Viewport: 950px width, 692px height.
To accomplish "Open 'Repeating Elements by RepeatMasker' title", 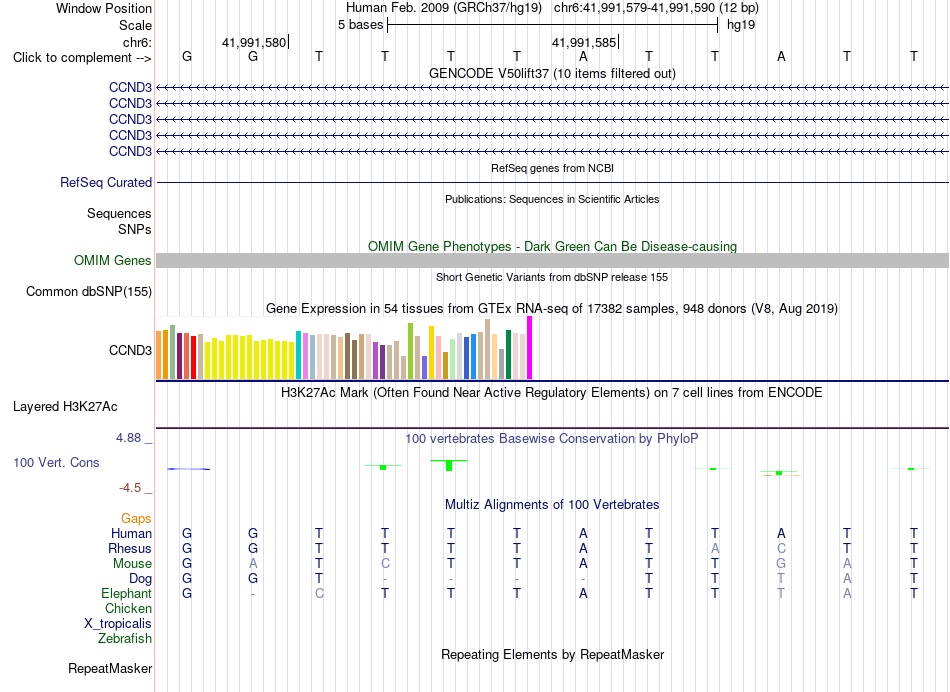I will [x=552, y=654].
